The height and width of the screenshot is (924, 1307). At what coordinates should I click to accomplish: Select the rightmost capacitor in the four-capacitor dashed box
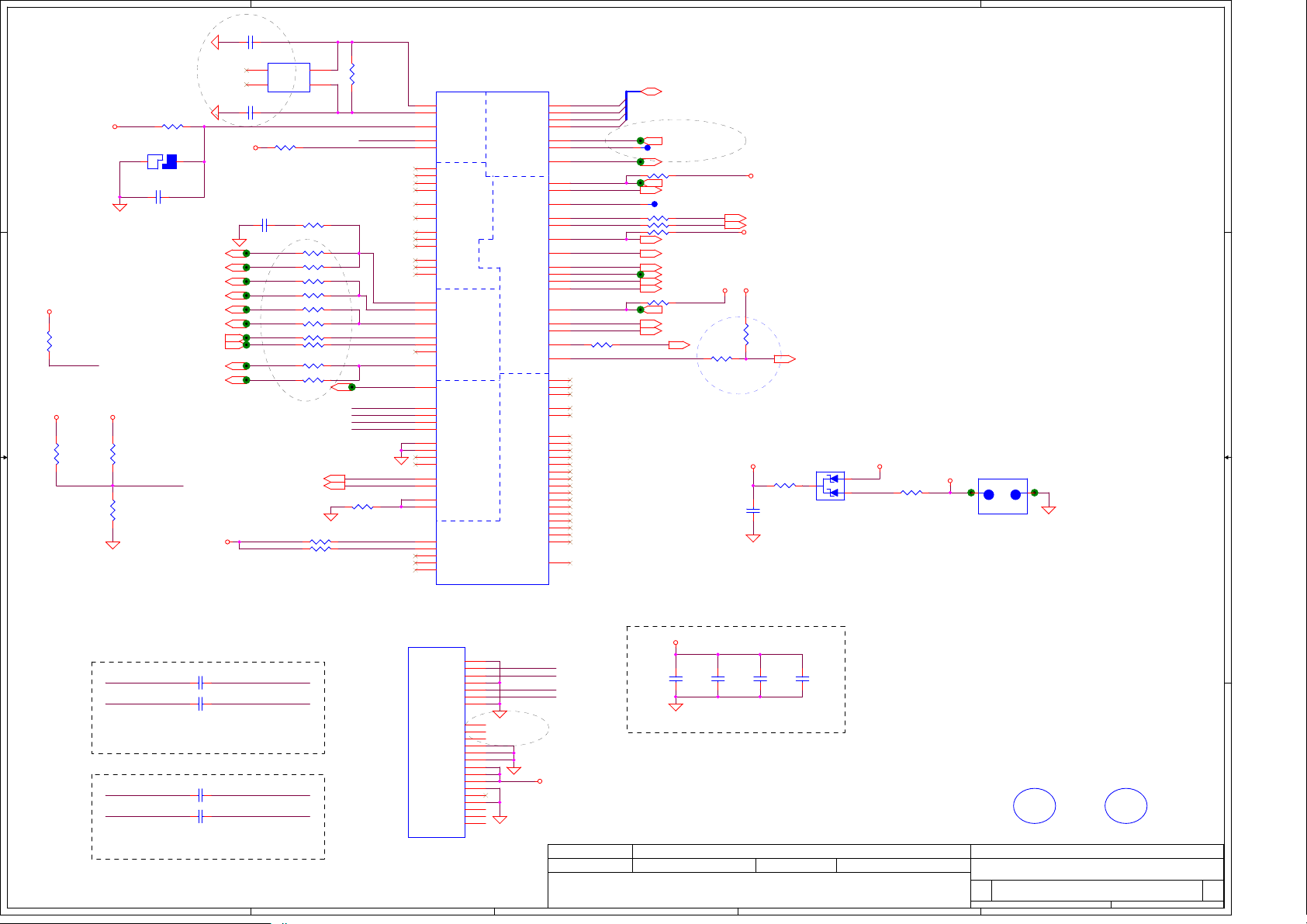(803, 678)
